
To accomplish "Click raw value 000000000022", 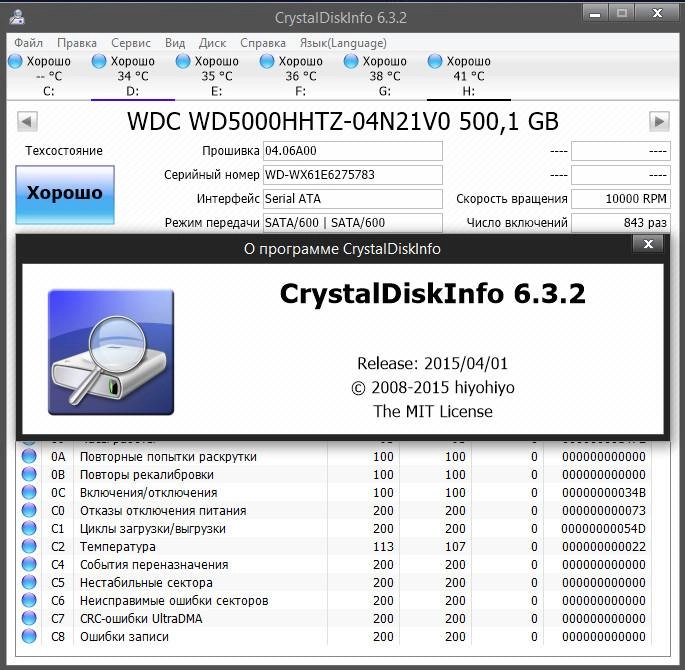I will click(604, 546).
